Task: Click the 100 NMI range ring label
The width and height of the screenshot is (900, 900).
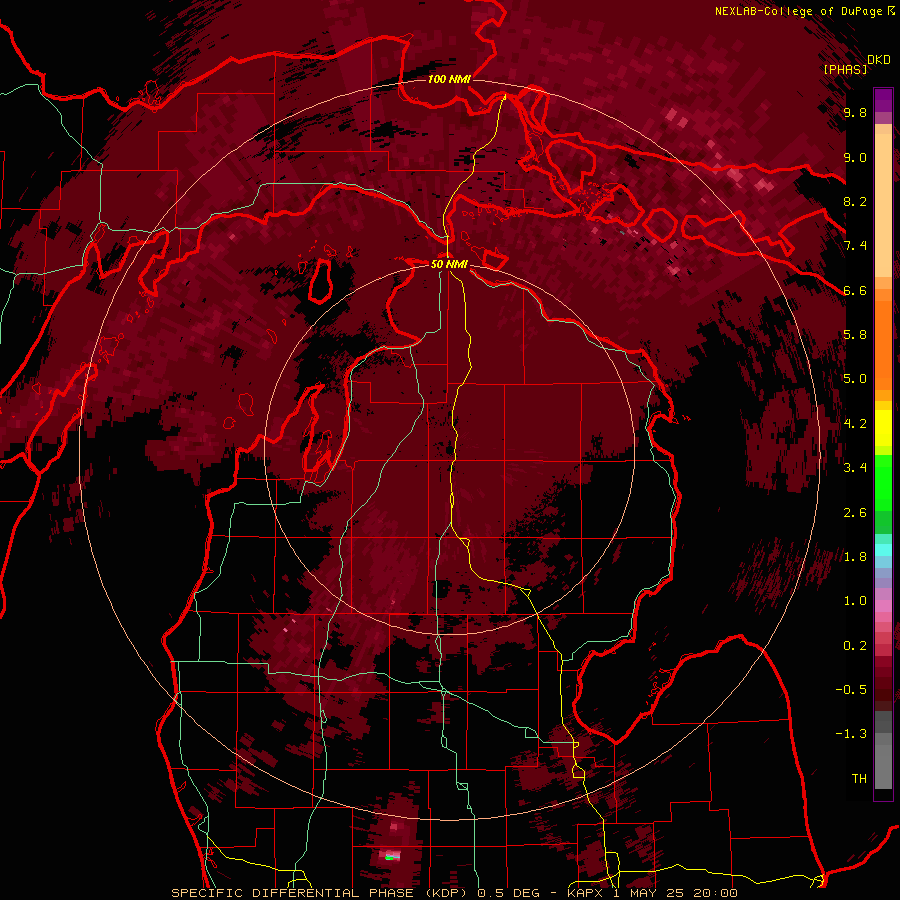Action: point(449,79)
